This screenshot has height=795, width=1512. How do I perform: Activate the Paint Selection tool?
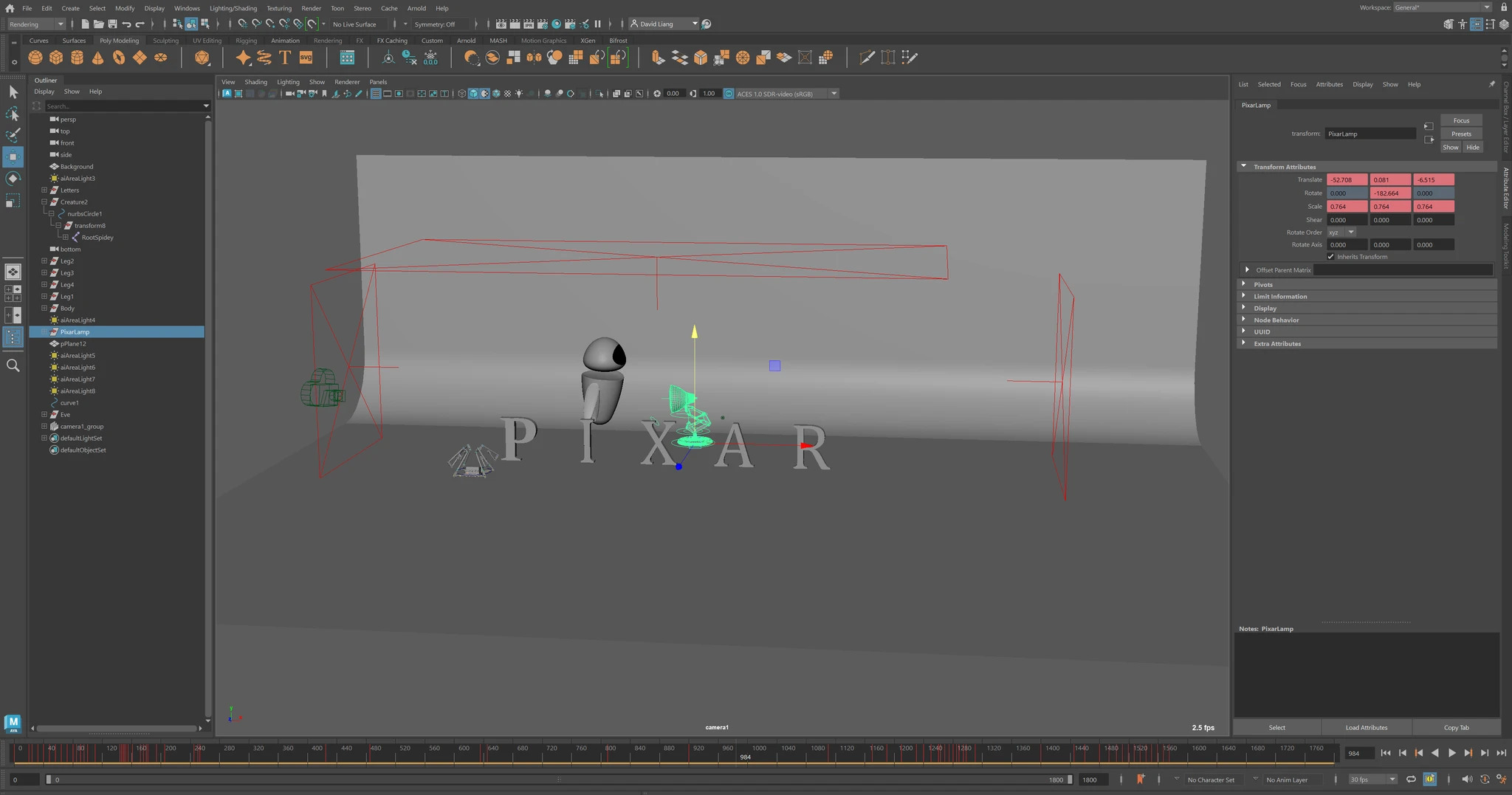coord(13,135)
